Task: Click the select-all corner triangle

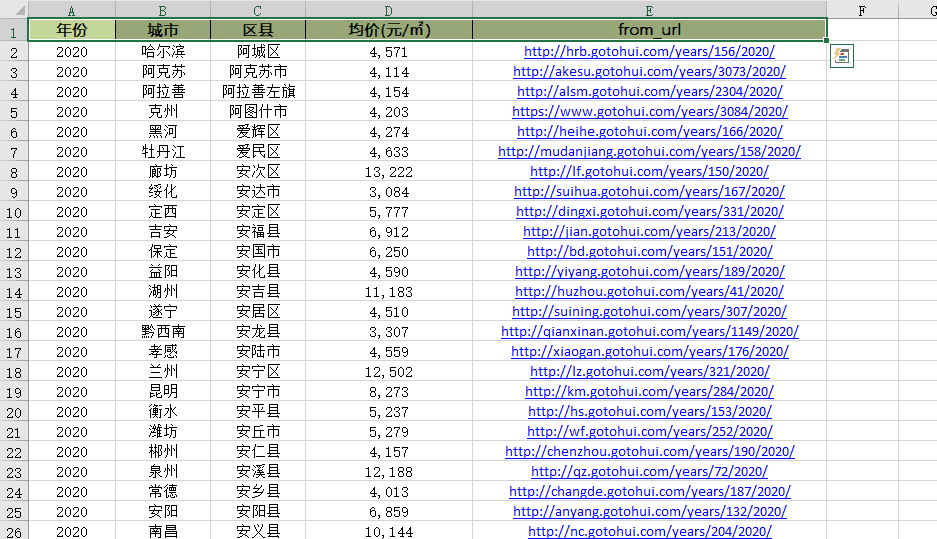Action: tap(19, 10)
